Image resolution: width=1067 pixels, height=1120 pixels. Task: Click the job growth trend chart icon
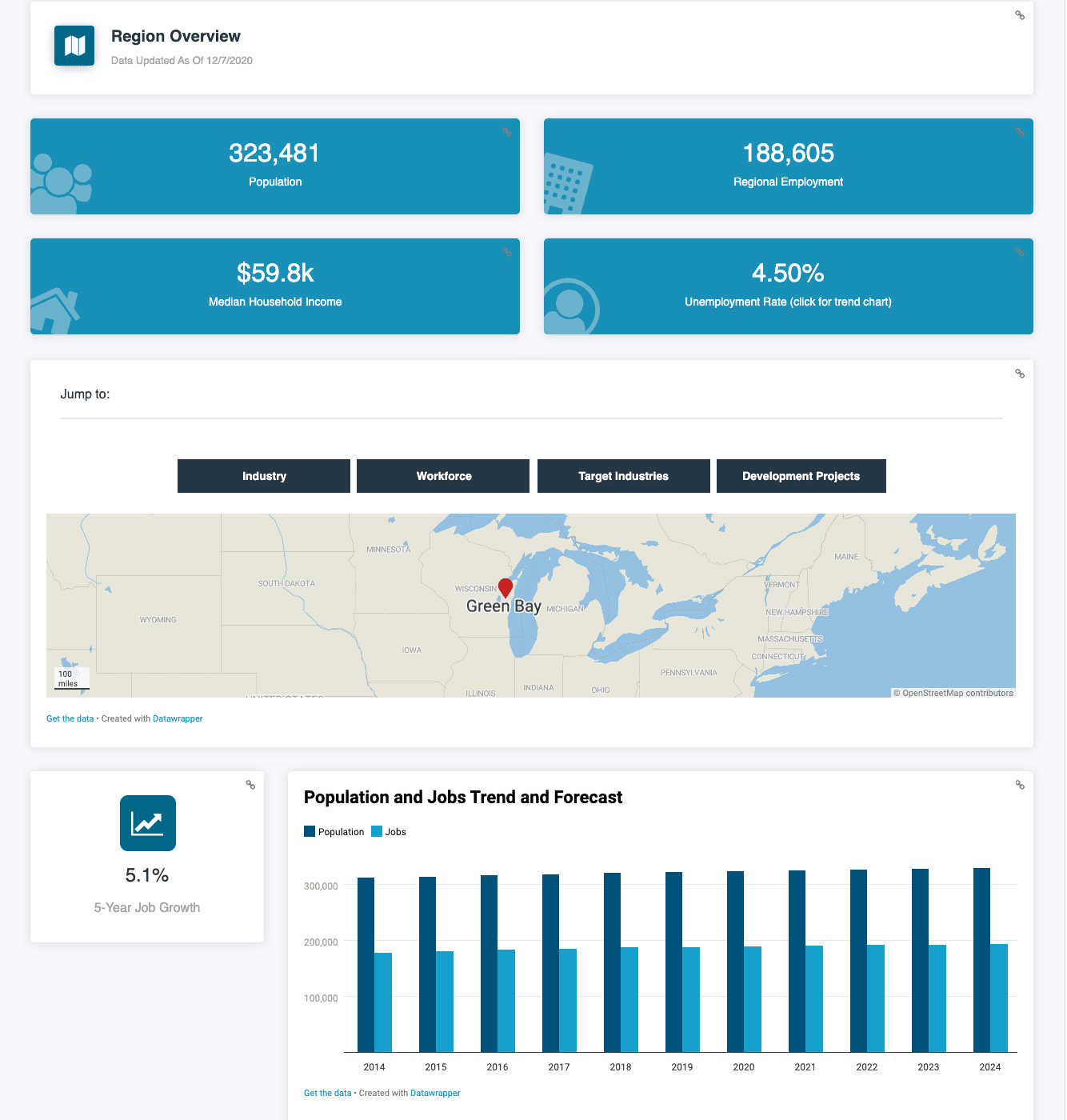pyautogui.click(x=148, y=823)
